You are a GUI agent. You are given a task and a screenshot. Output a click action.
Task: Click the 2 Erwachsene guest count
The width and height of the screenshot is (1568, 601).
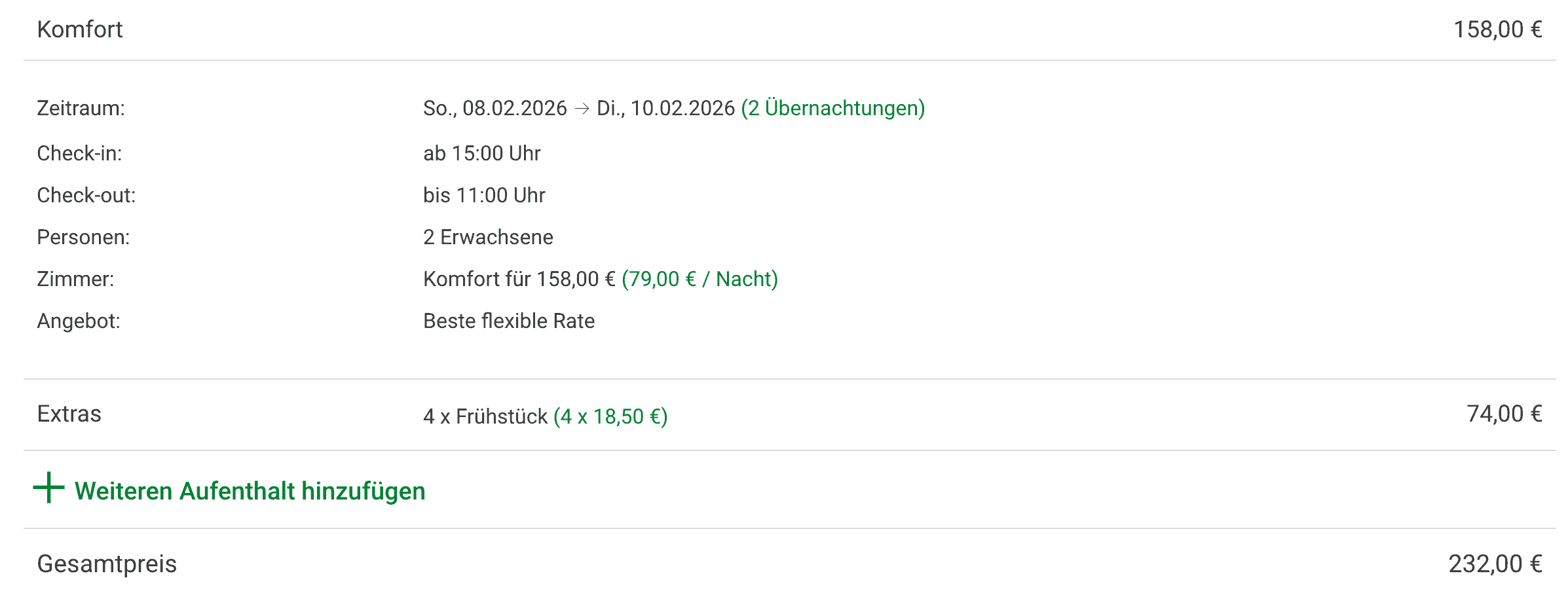click(488, 237)
